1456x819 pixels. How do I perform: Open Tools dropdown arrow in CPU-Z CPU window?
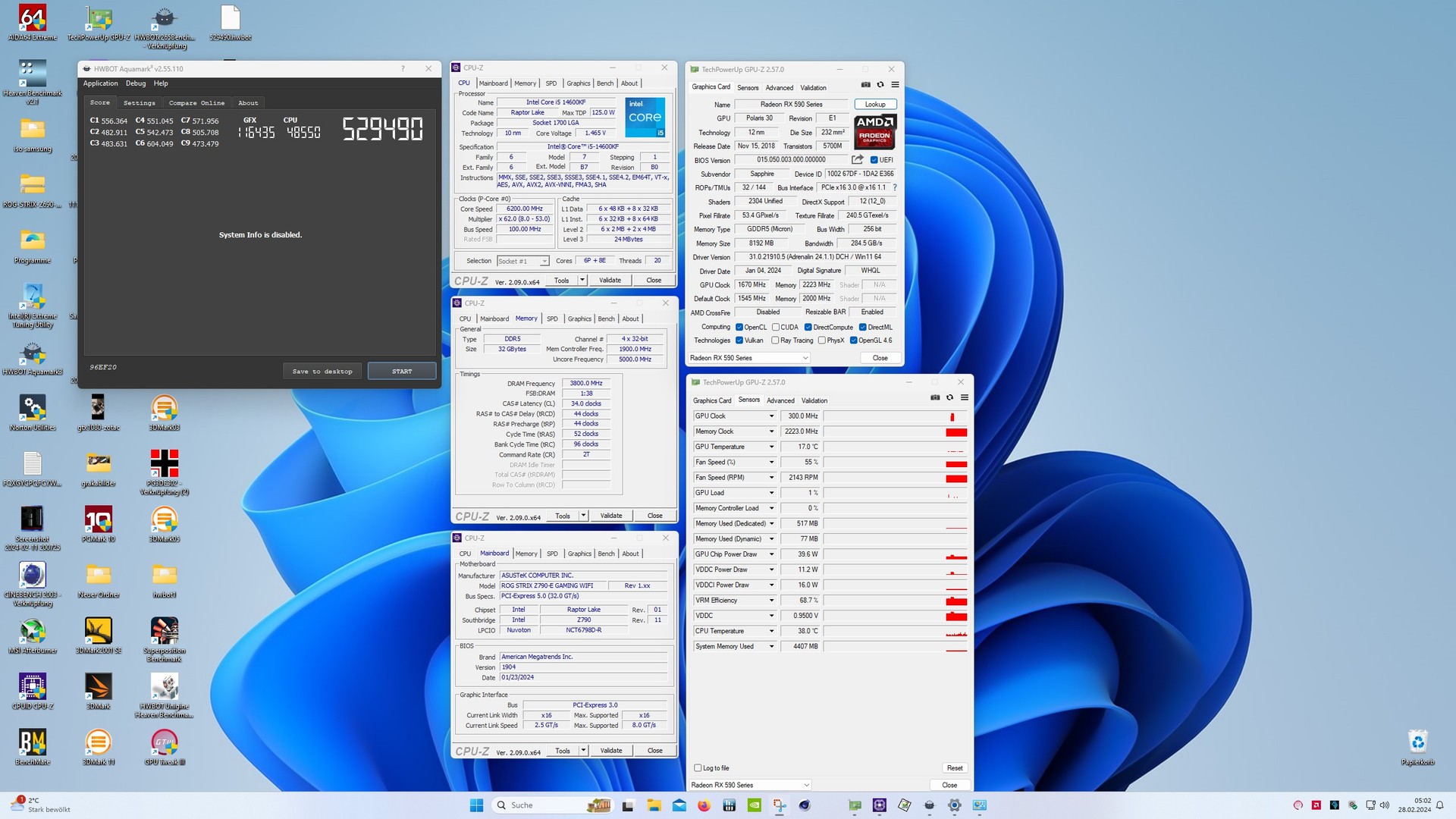point(582,281)
